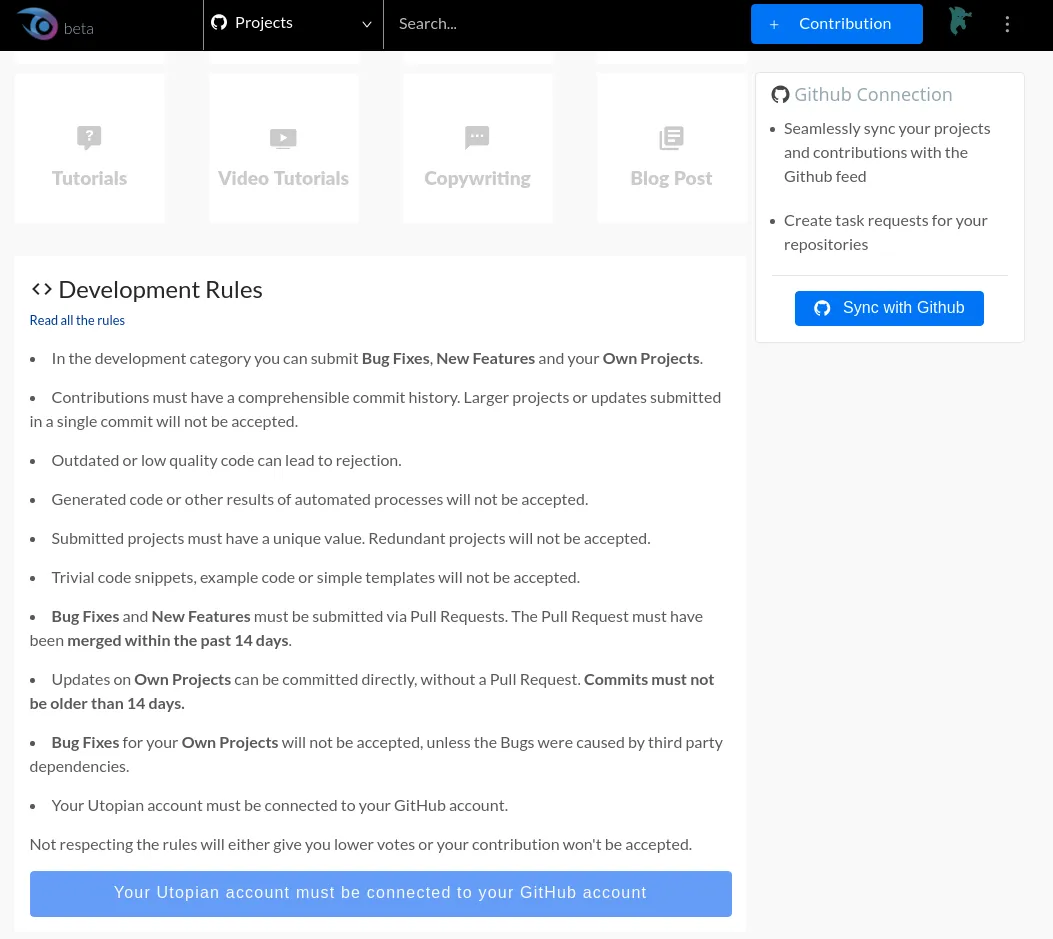The height and width of the screenshot is (939, 1053).
Task: Expand the Projects chevron arrow
Action: (367, 24)
